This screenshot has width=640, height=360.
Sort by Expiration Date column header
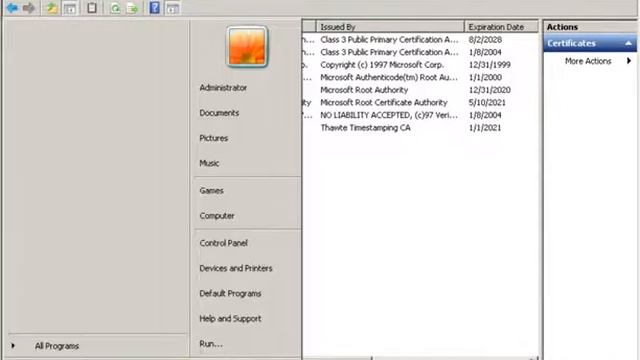coord(502,27)
